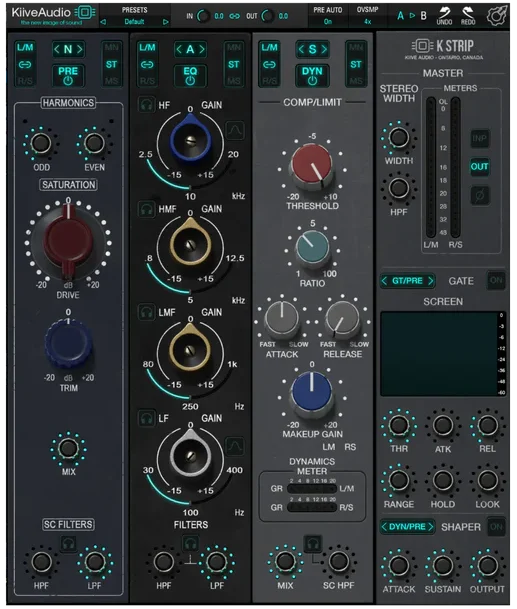
Task: Select MS mode in DYN module
Action: (x=356, y=81)
